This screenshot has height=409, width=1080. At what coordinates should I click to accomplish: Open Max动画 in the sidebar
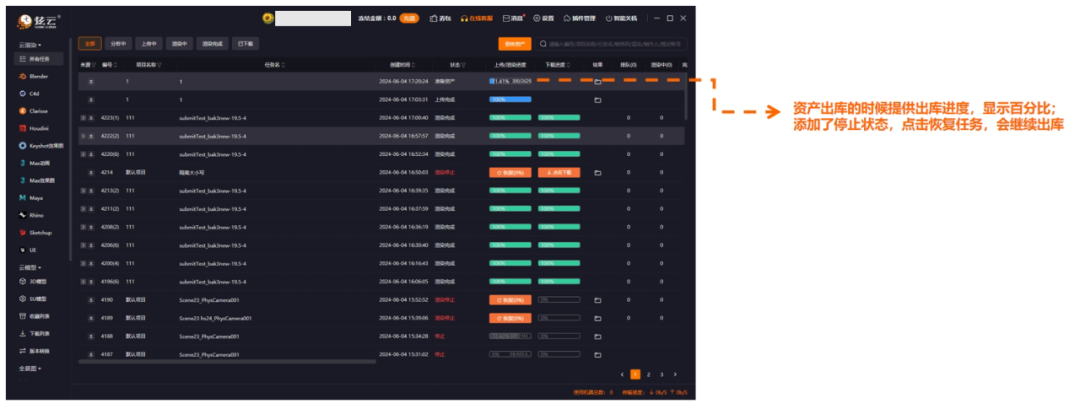pos(32,163)
